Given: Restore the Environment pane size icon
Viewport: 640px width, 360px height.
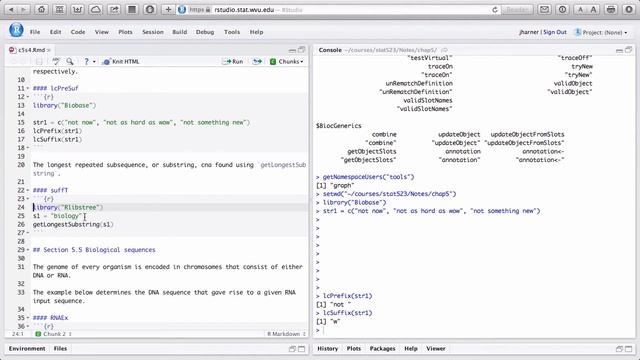Looking at the screenshot, I should point(292,349).
